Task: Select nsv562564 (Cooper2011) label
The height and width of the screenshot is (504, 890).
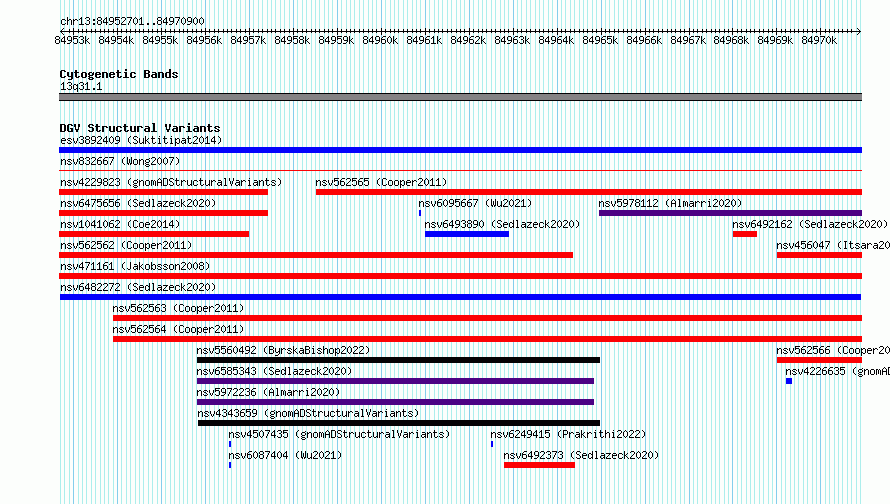Action: 178,329
